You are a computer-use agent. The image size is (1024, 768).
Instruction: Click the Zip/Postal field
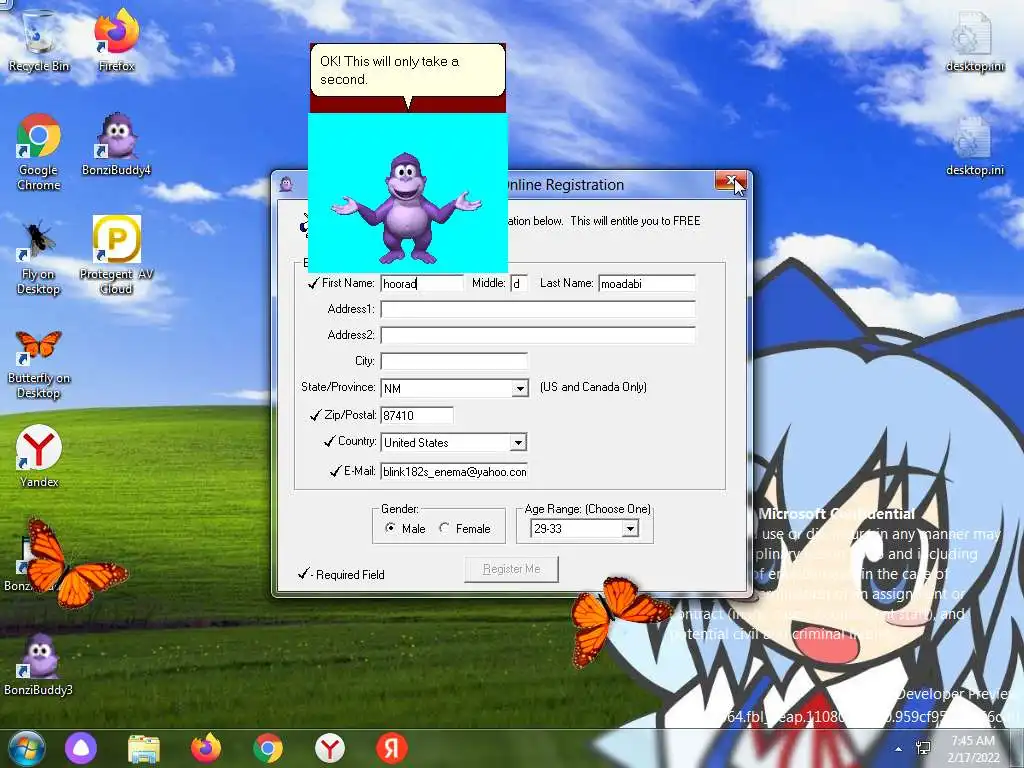[x=417, y=415]
